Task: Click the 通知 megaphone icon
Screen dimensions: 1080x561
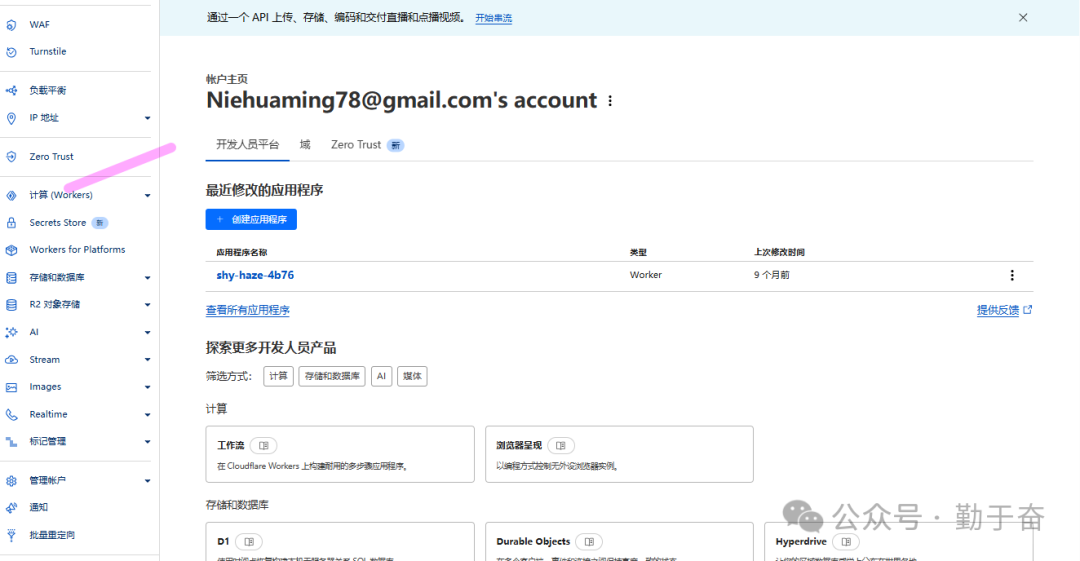Action: (11, 507)
